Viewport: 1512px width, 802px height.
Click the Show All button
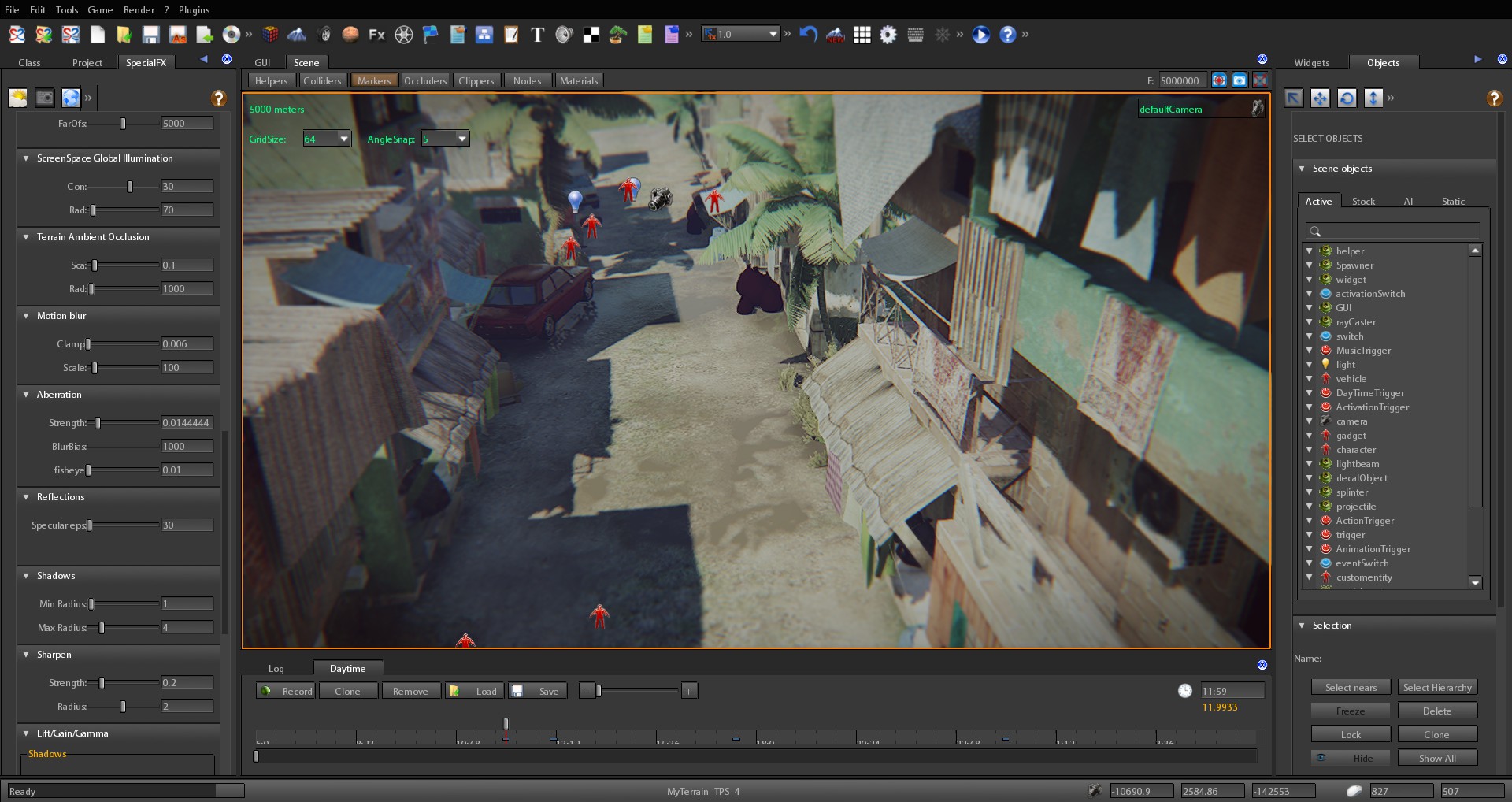pos(1437,757)
